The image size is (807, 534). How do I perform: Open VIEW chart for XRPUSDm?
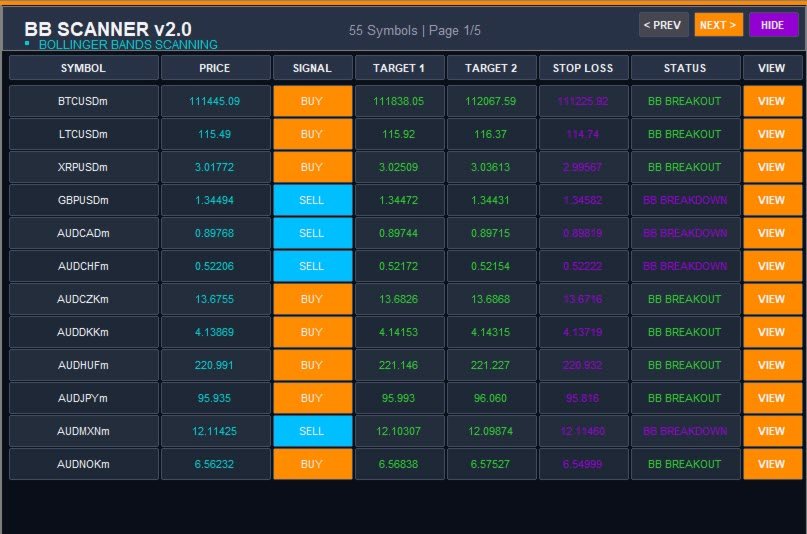pyautogui.click(x=772, y=167)
